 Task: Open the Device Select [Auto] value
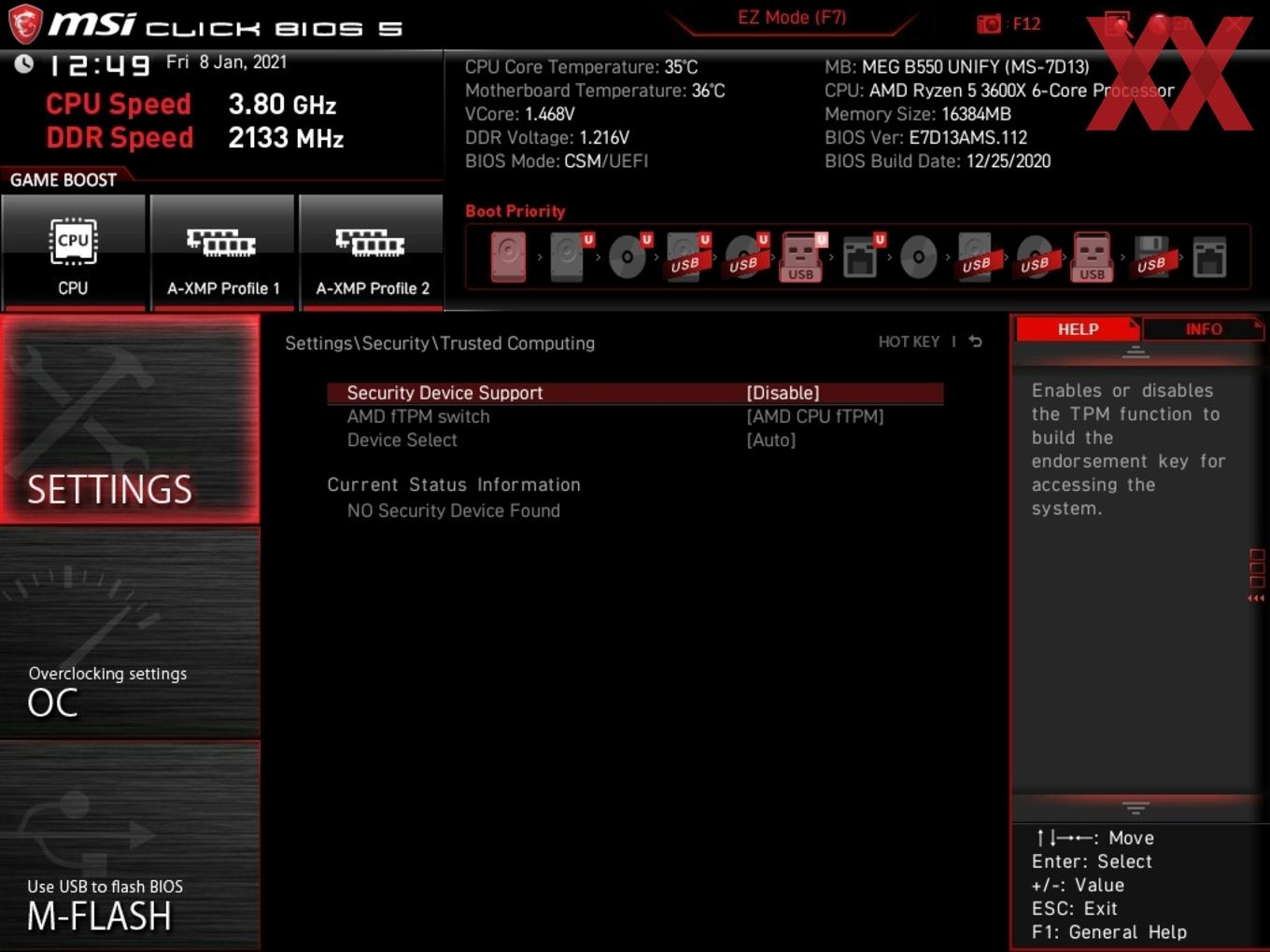pyautogui.click(x=771, y=440)
